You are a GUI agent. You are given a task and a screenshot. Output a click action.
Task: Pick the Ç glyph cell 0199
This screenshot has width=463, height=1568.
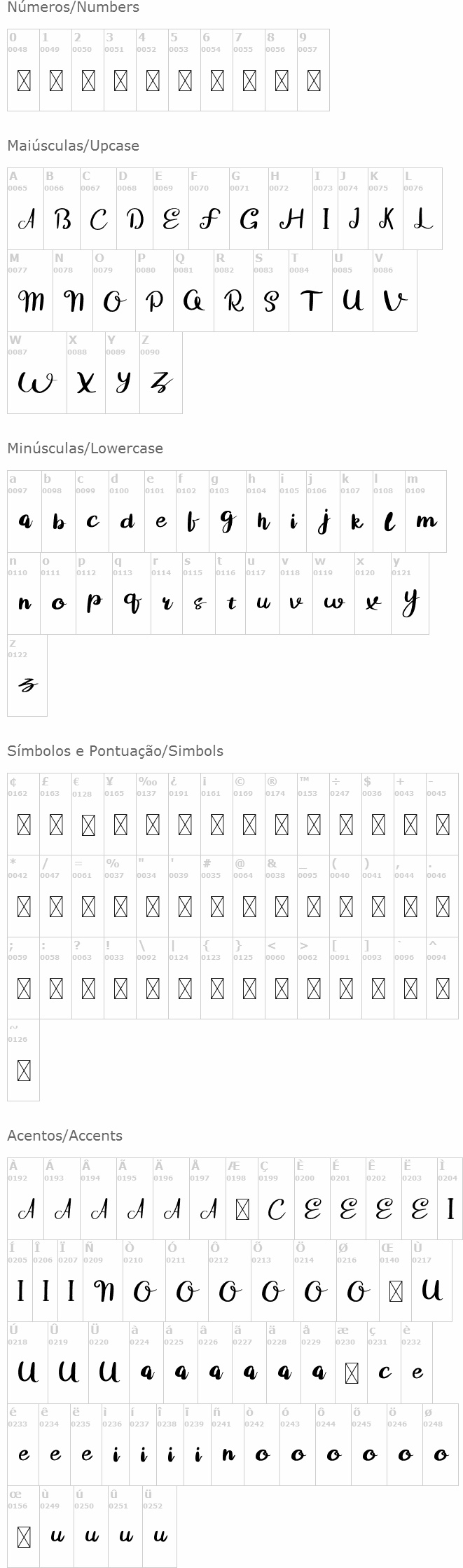pos(276,1199)
